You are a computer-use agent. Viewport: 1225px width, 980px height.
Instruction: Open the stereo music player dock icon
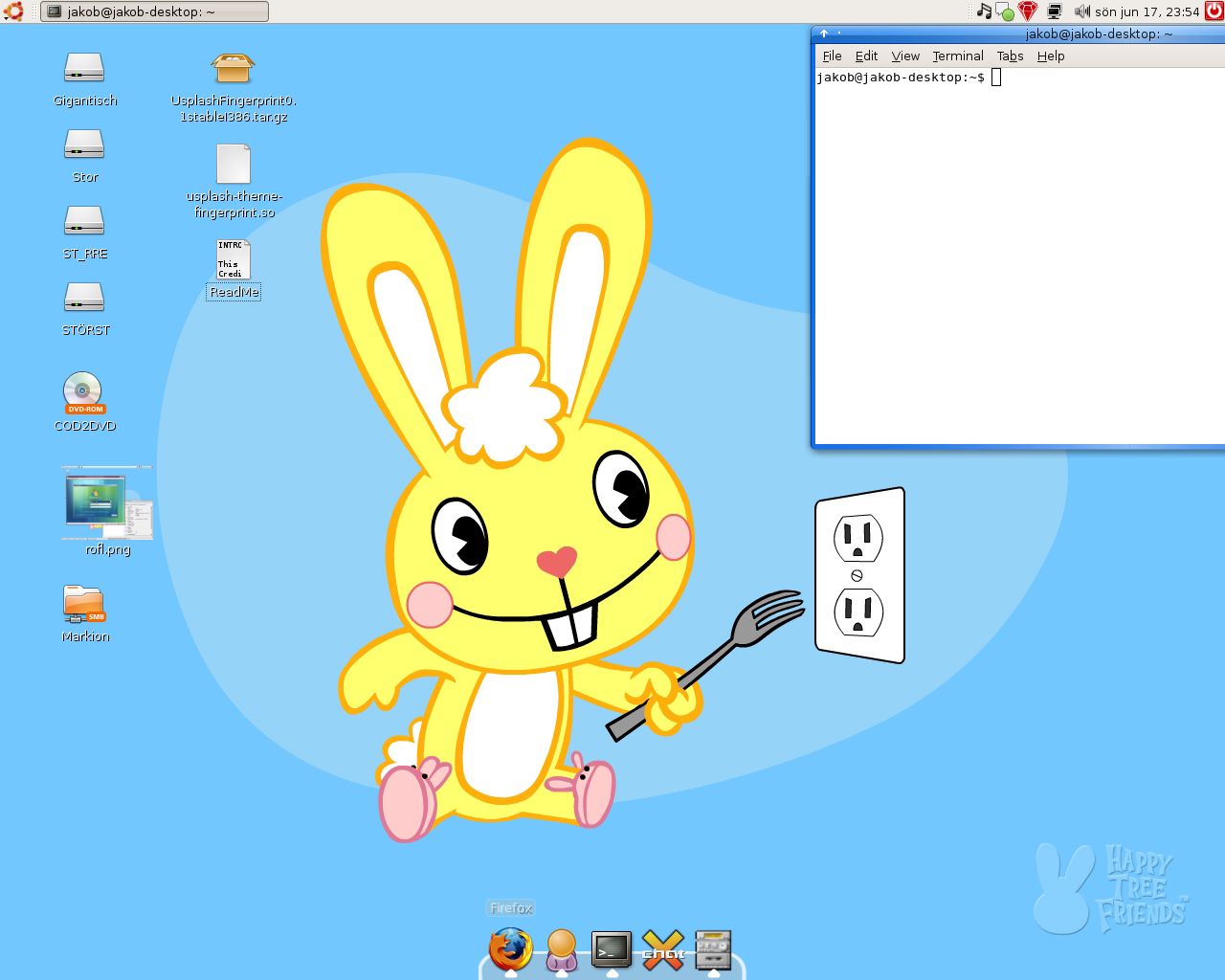pos(713,949)
